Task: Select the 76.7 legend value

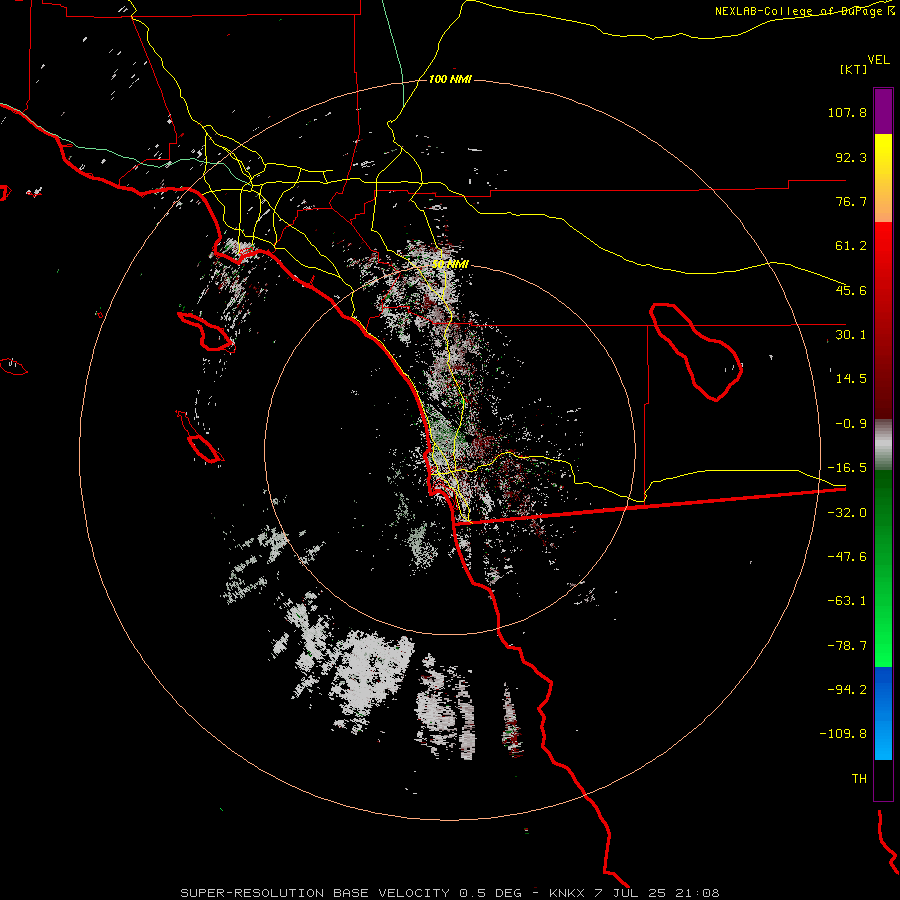Action: point(851,201)
